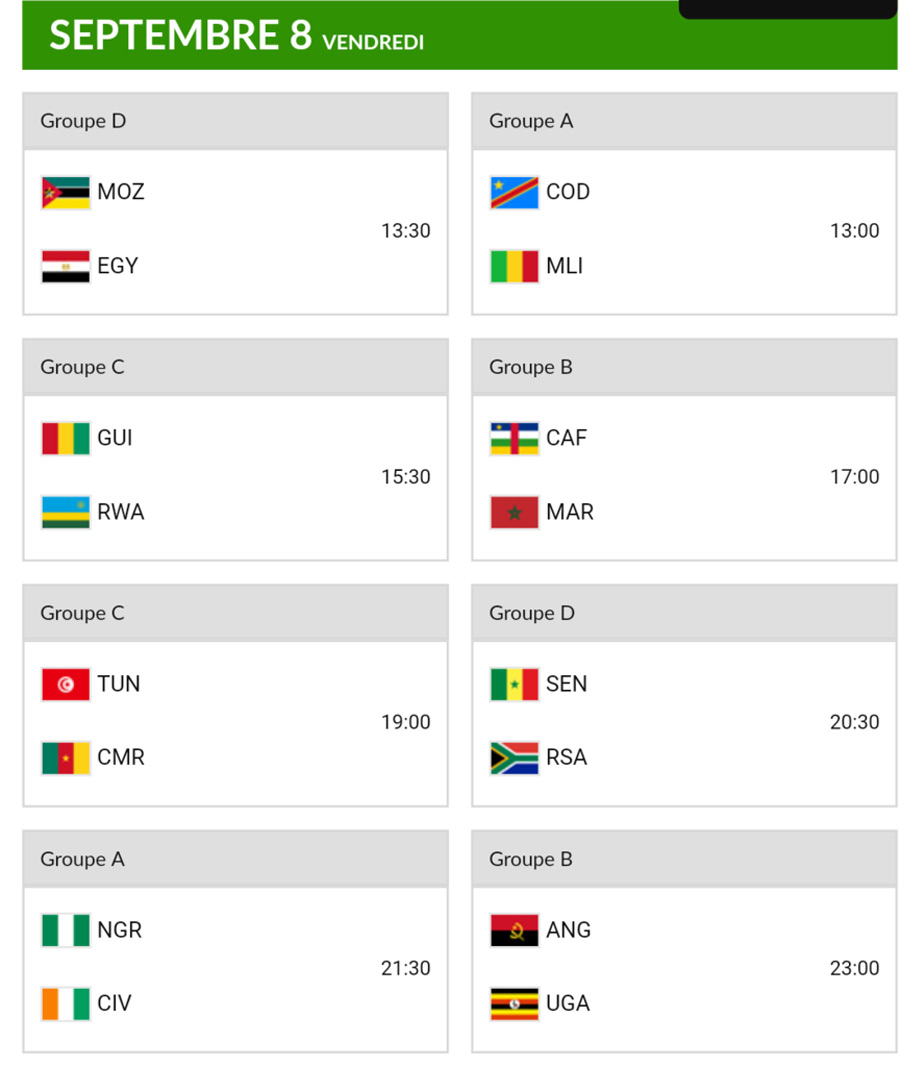Viewport: 900px width, 1067px height.
Task: Open the 20:30 SEN vs RSA match time
Action: pyautogui.click(x=854, y=722)
